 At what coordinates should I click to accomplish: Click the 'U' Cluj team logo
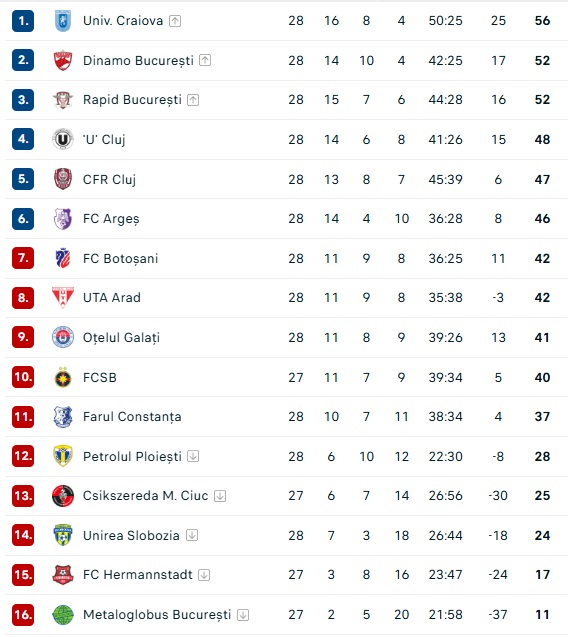tap(63, 139)
